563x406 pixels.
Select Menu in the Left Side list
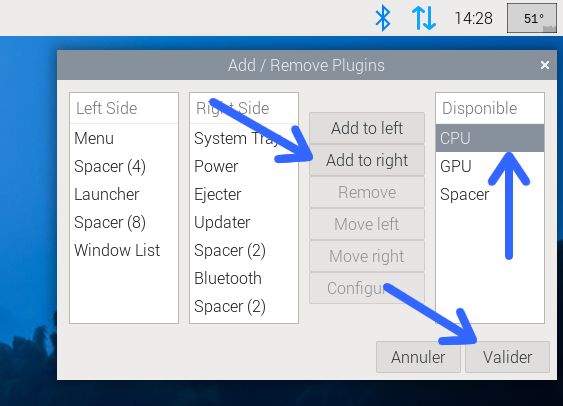[124, 138]
